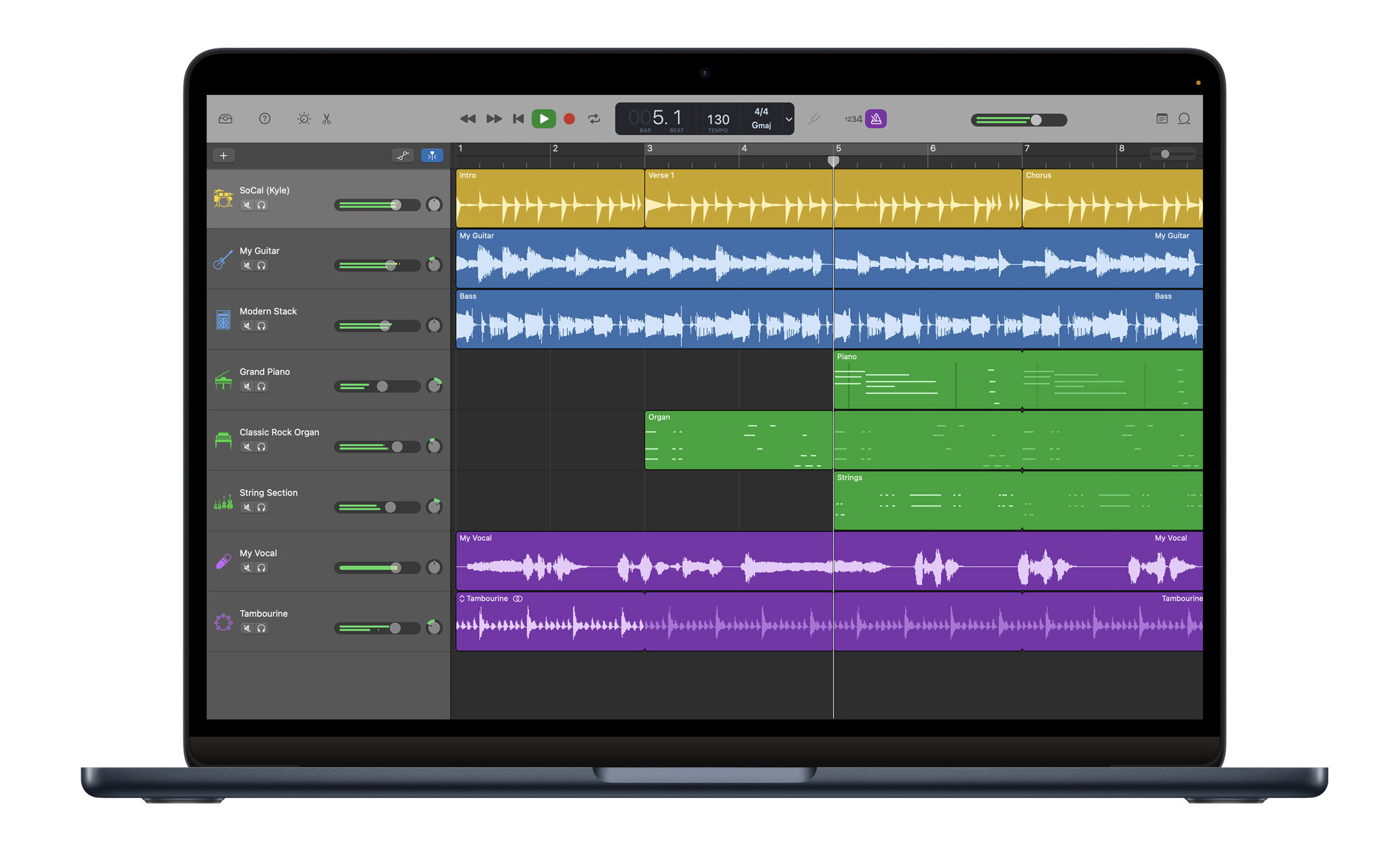Open Smart Controls dial icon
This screenshot has height=867, width=1400.
pyautogui.click(x=304, y=119)
